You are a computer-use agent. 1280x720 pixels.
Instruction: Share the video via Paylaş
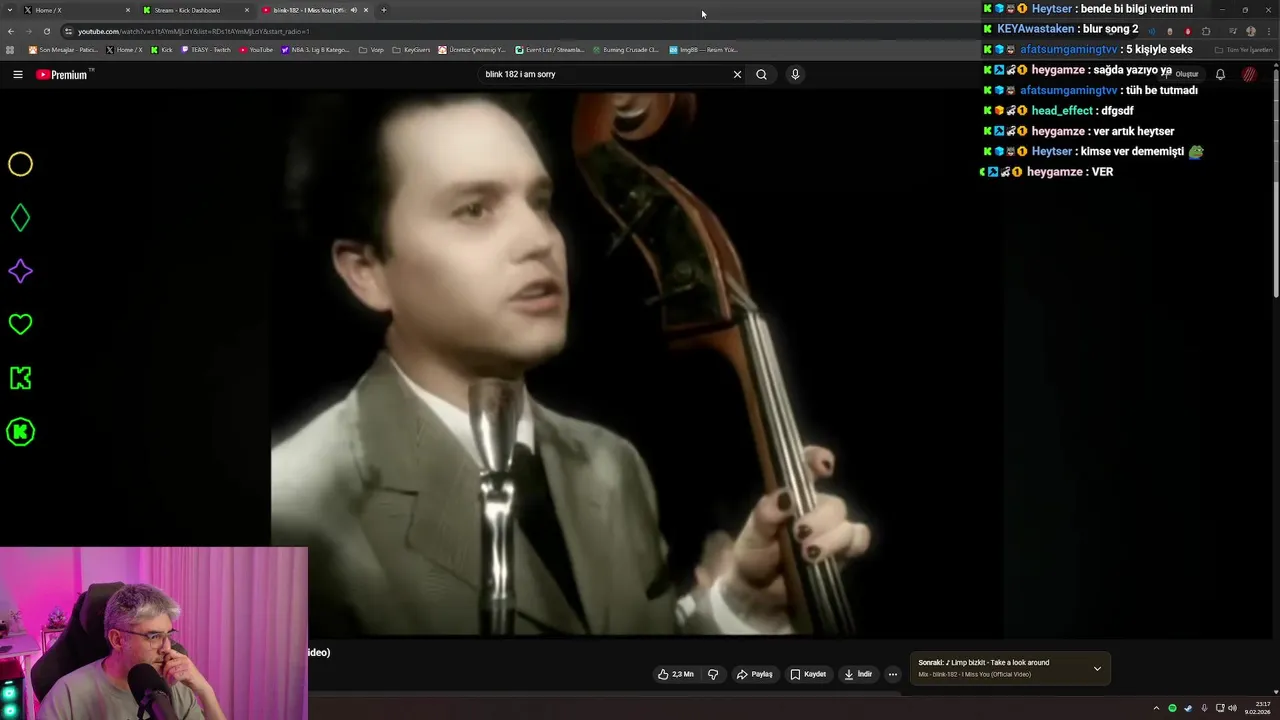(x=754, y=674)
